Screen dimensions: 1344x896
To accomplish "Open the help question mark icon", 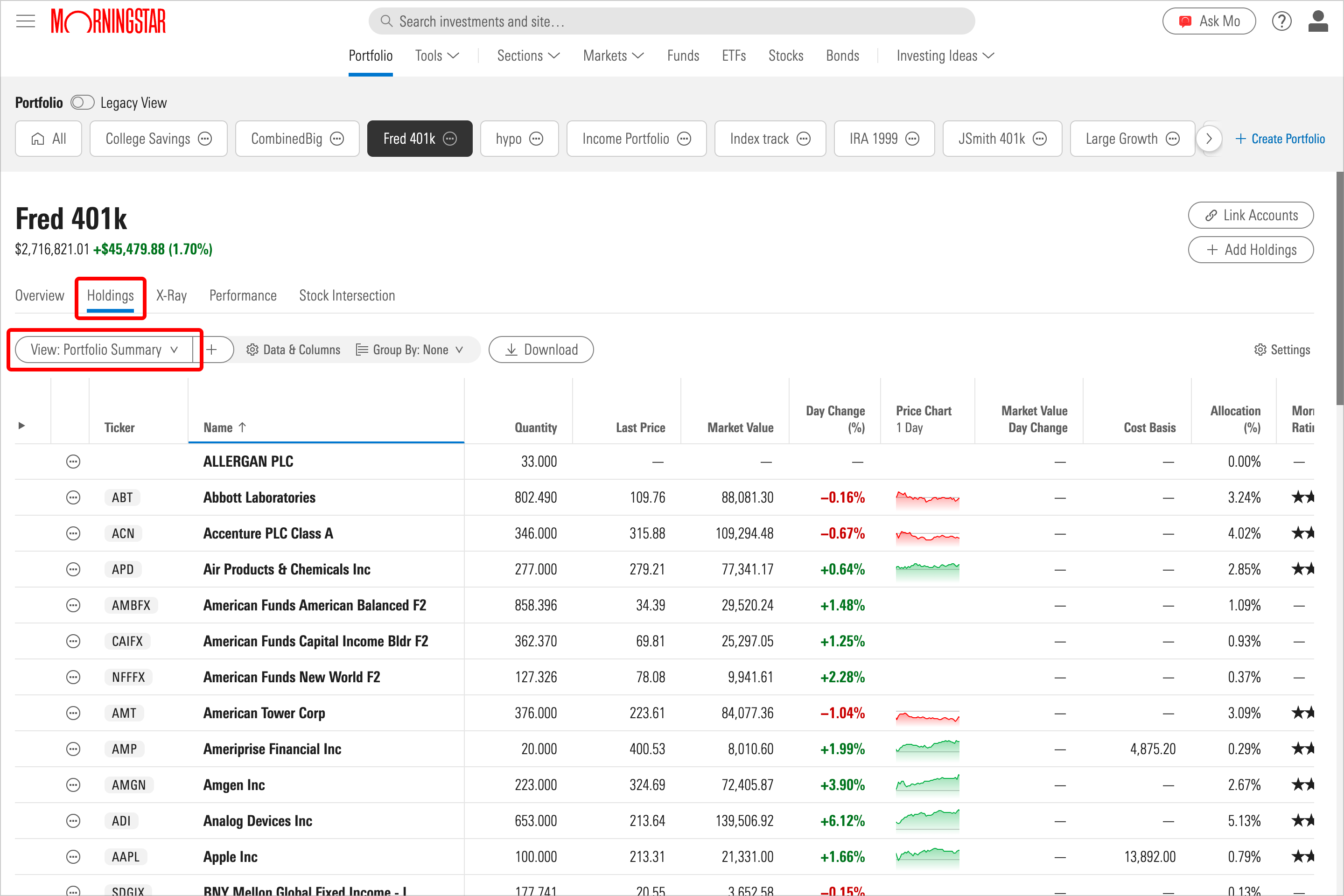I will tap(1281, 21).
